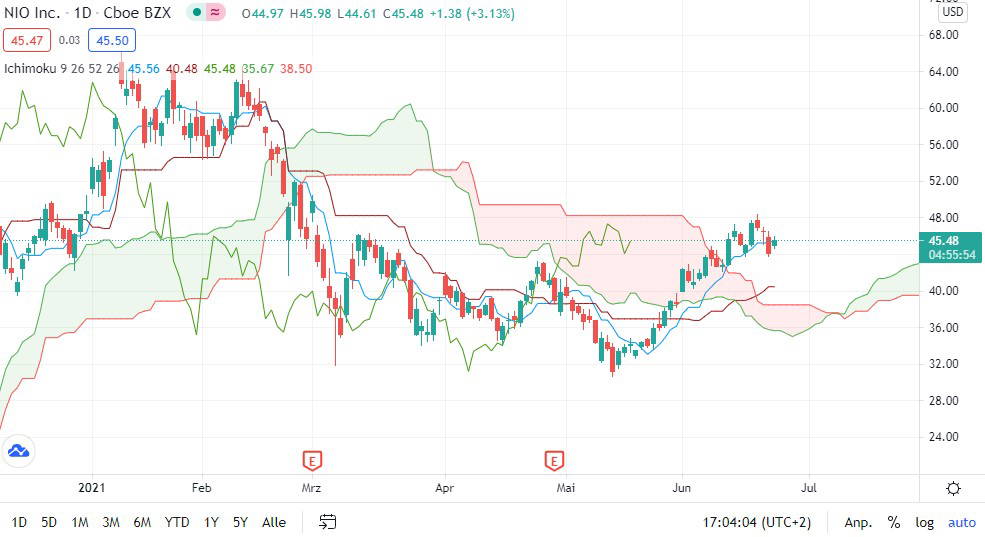Screen dimensions: 985x537
Task: Open the timezone 17:04:04 (UTC+2) selector
Action: 756,522
